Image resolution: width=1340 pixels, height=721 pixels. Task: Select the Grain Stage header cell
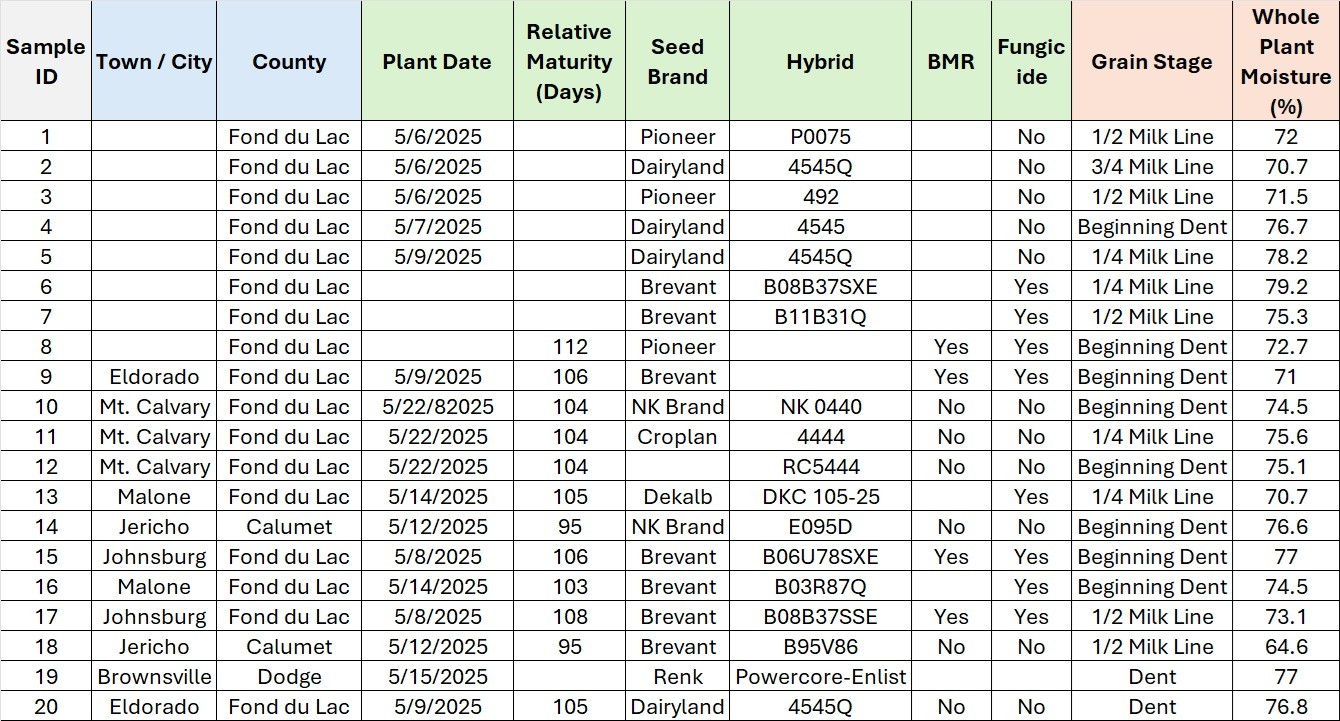point(1152,62)
